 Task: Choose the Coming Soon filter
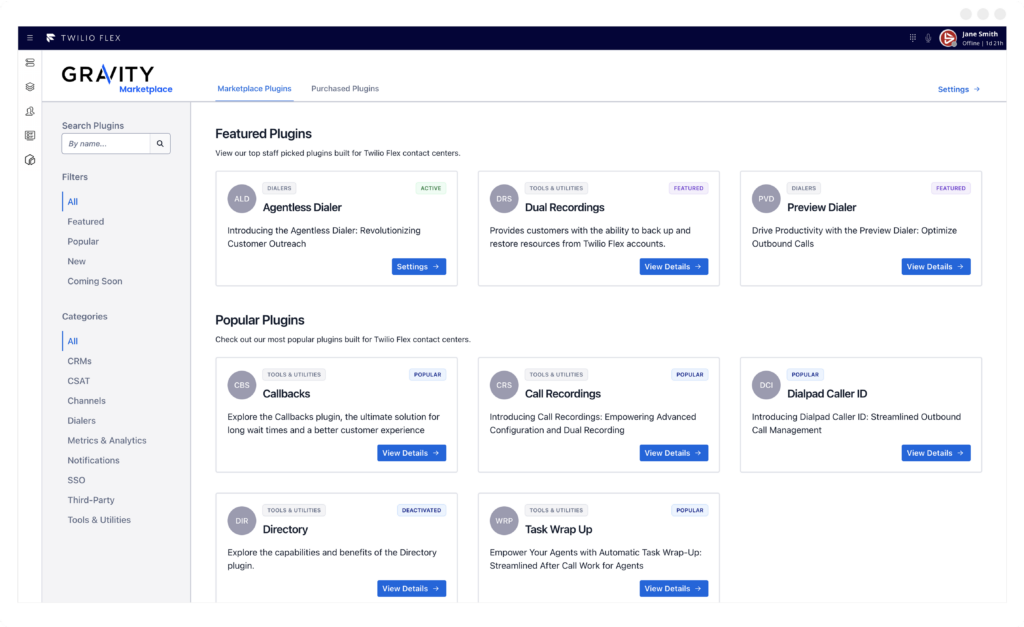[x=93, y=281]
